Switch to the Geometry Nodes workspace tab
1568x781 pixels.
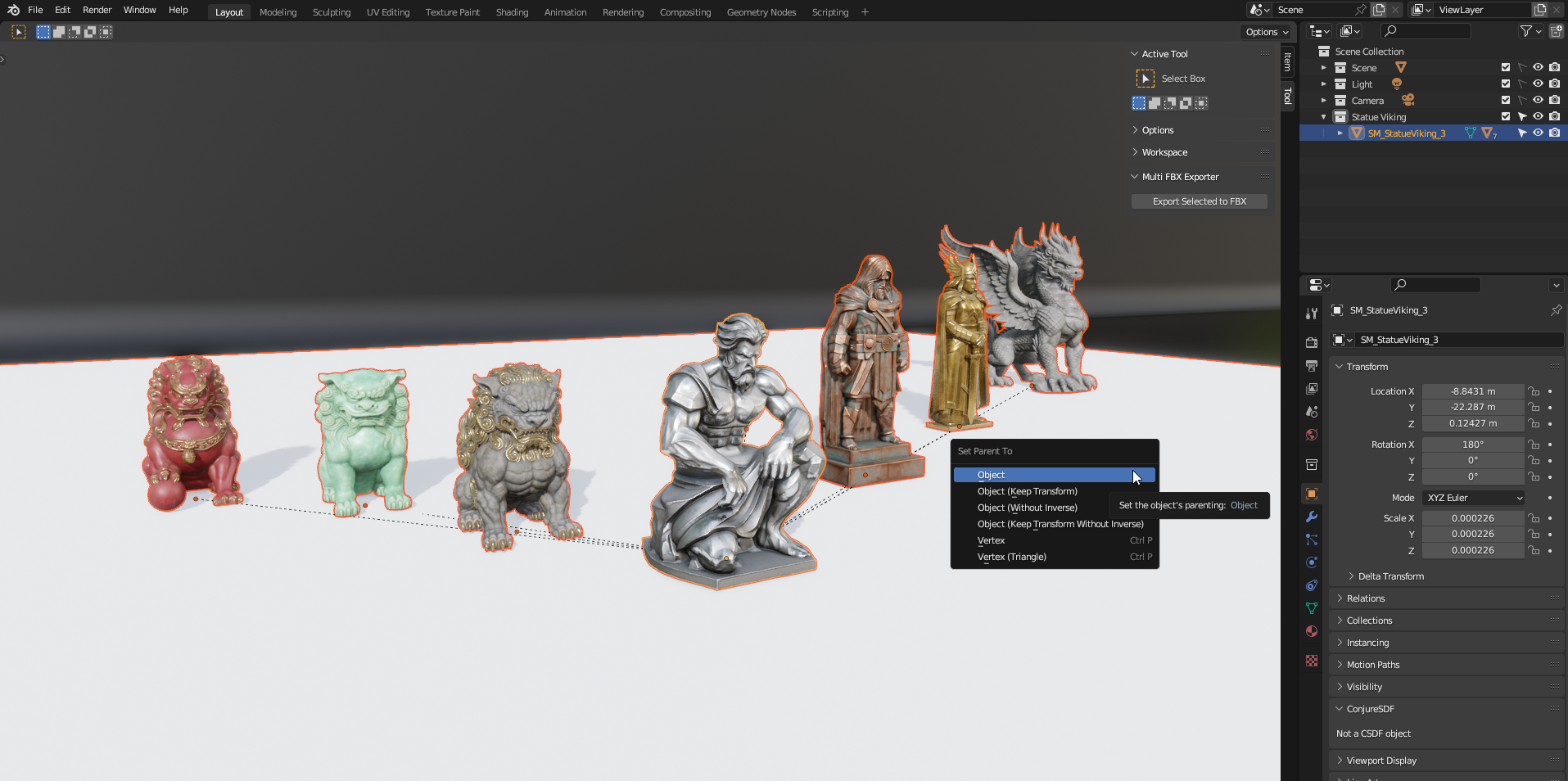[761, 12]
